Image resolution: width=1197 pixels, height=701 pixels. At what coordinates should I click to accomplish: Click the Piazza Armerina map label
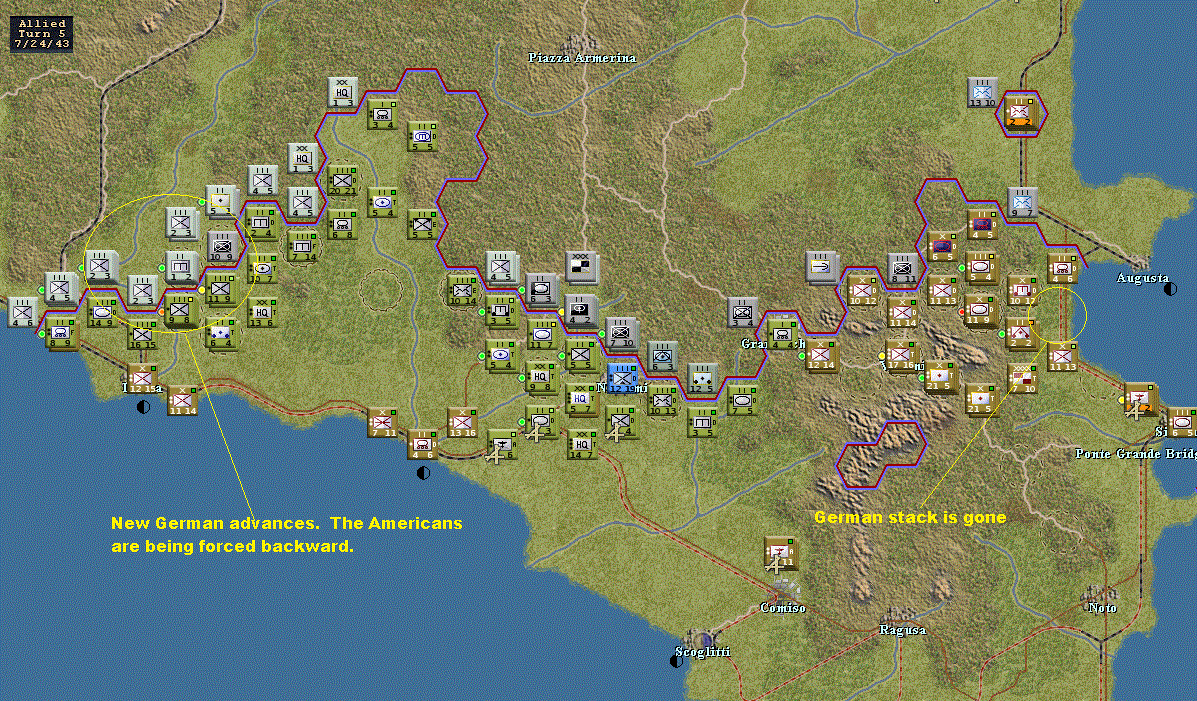click(582, 58)
